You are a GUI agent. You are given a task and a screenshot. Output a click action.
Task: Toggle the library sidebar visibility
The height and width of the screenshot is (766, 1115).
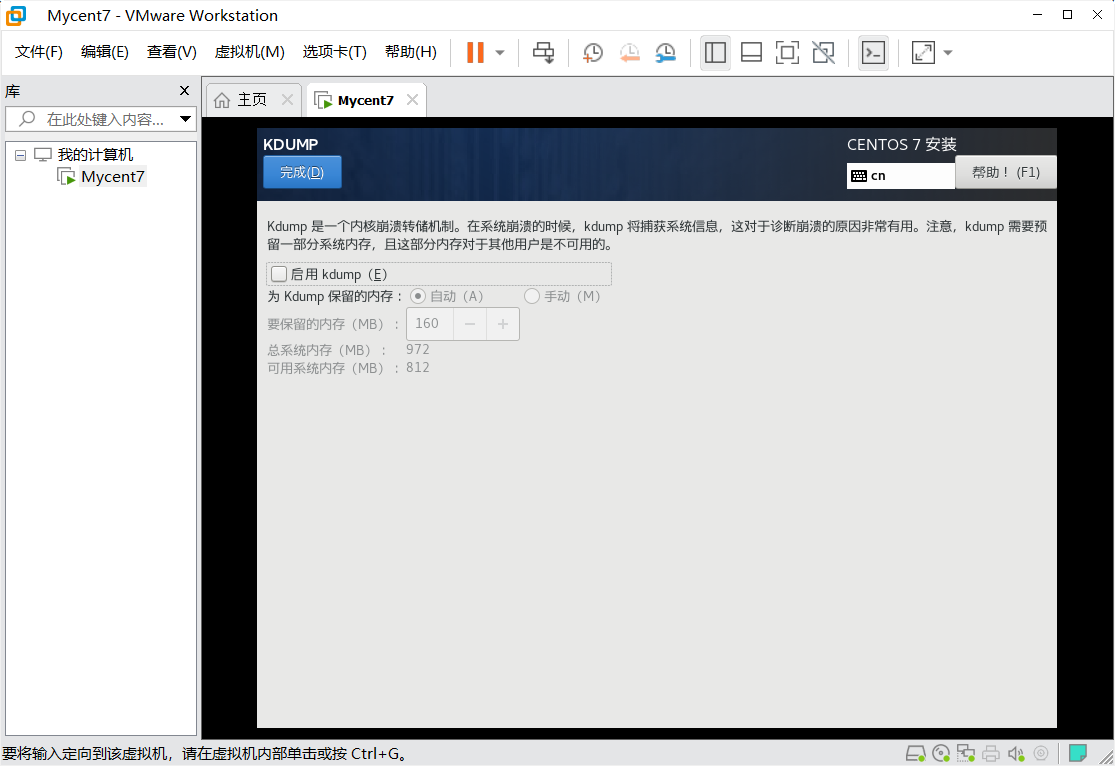click(x=715, y=52)
